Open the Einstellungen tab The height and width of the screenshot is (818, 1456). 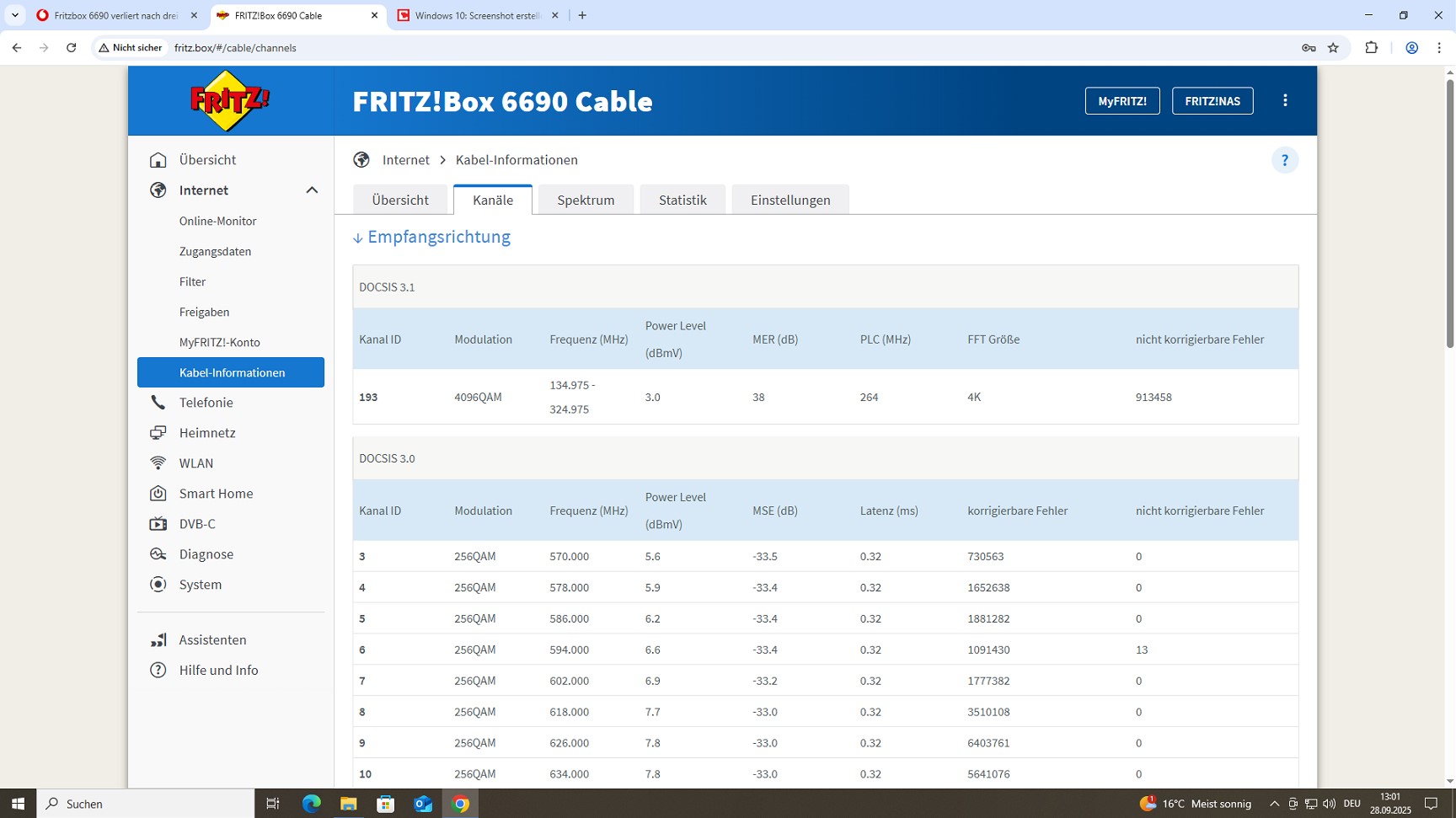point(790,200)
